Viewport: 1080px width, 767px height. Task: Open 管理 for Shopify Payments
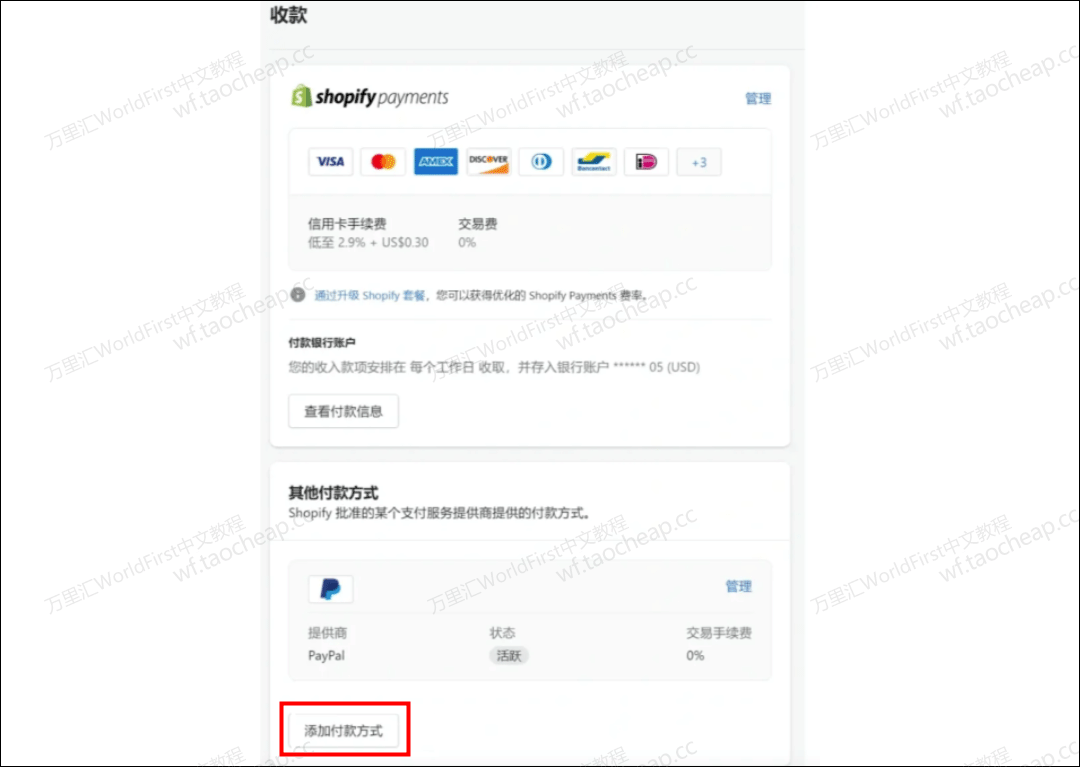pos(758,98)
